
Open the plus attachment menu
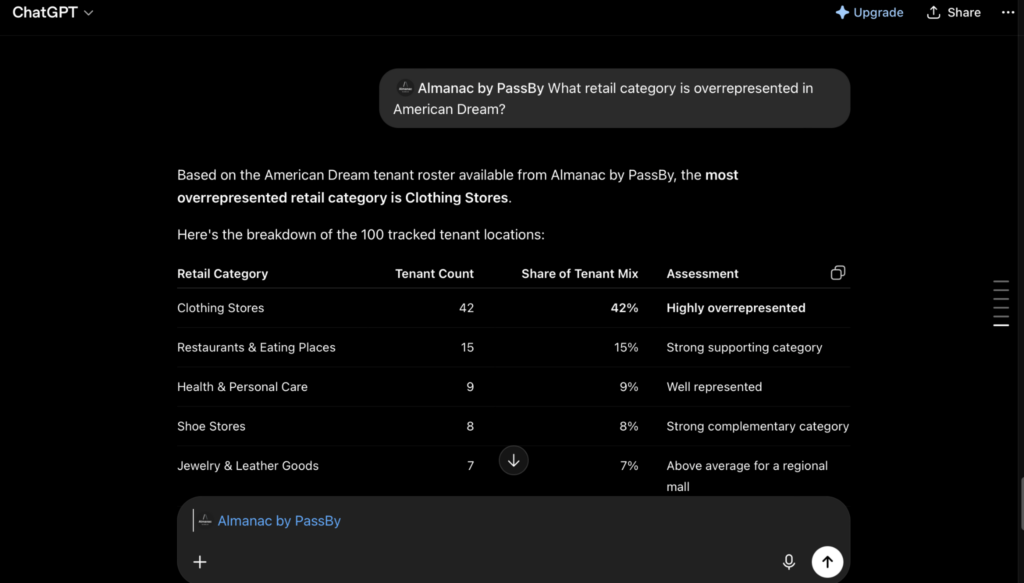pyautogui.click(x=200, y=561)
